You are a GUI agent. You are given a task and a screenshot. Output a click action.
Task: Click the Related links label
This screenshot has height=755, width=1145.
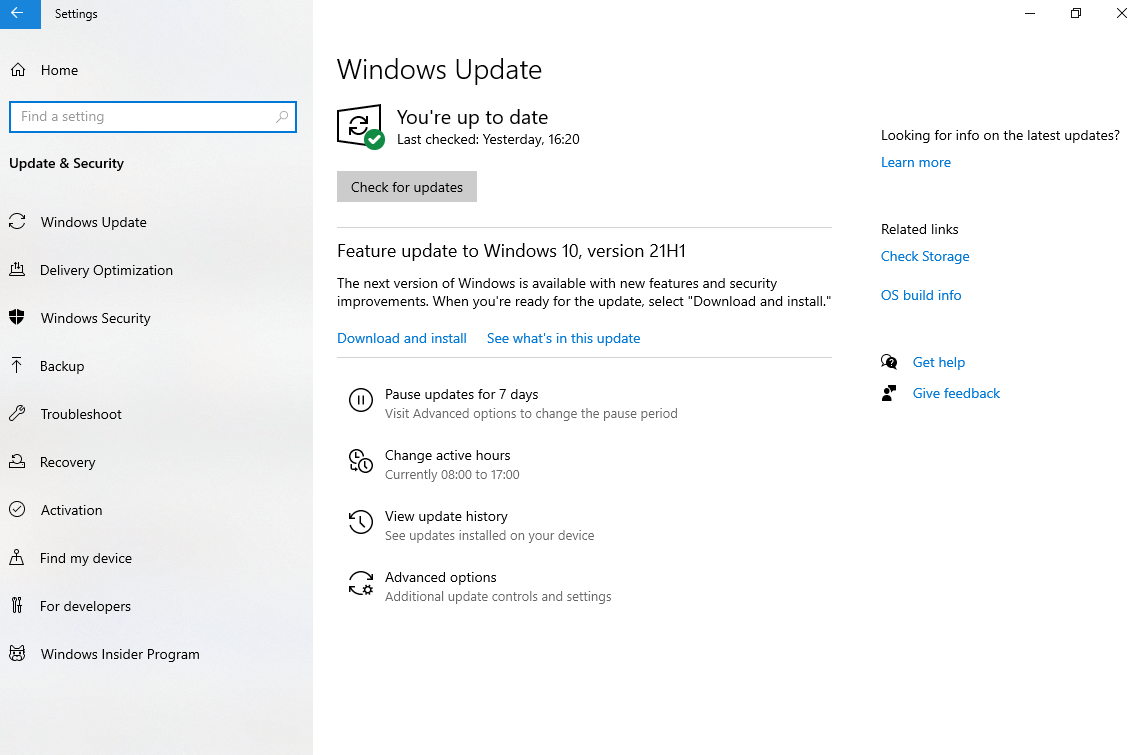coord(919,229)
